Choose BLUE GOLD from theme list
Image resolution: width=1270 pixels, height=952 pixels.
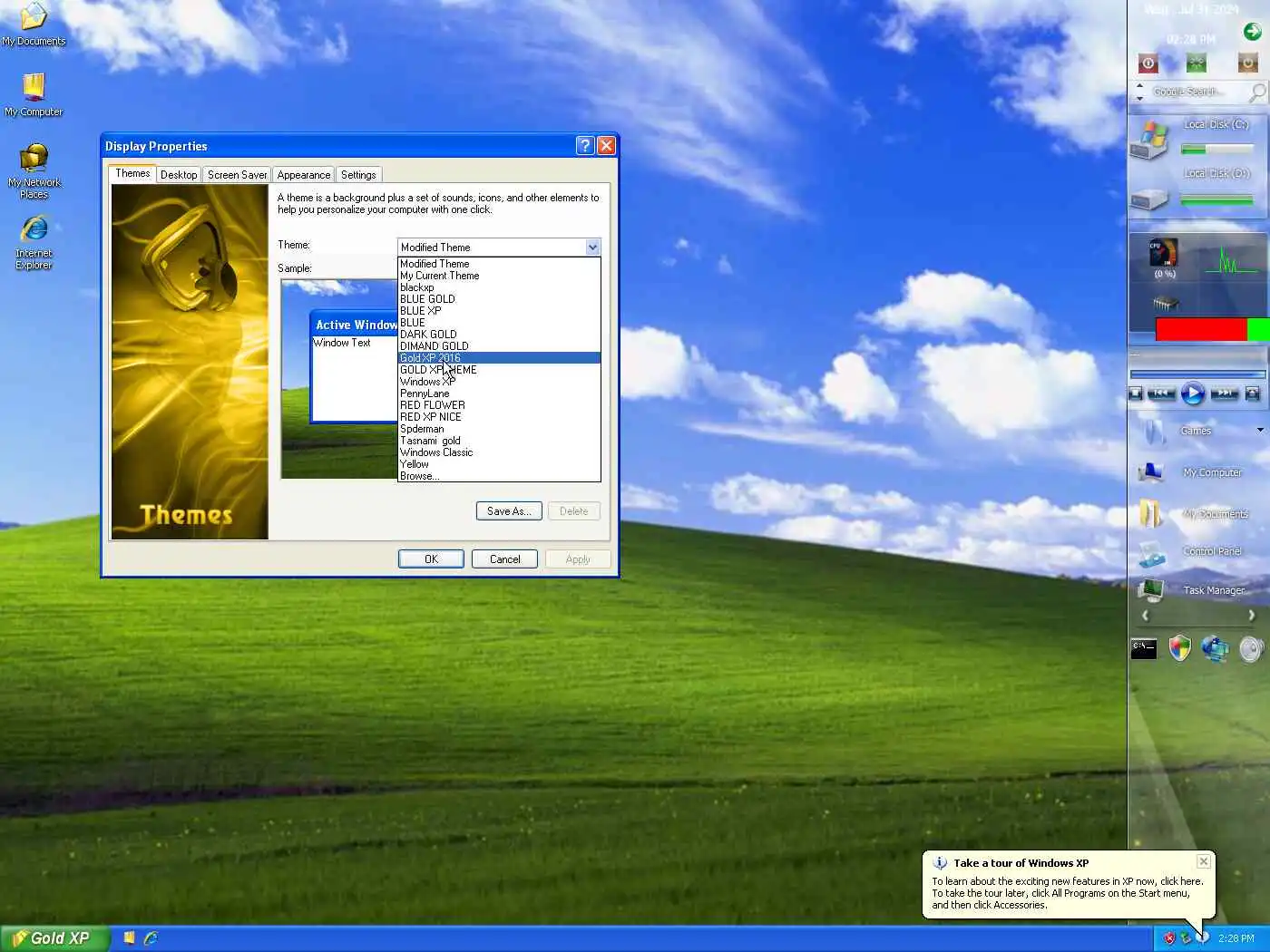[x=499, y=299]
